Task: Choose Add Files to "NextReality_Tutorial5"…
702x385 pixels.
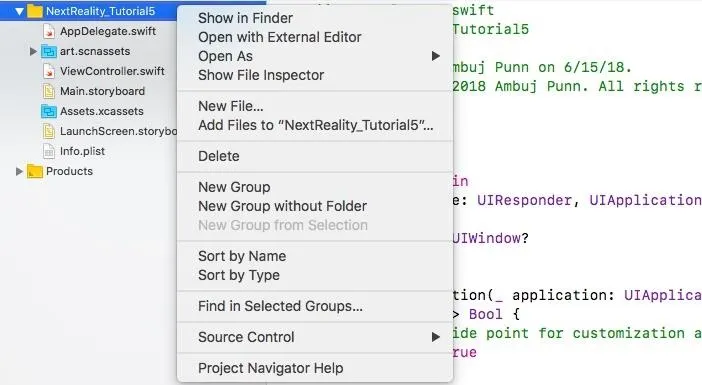Action: pos(315,125)
